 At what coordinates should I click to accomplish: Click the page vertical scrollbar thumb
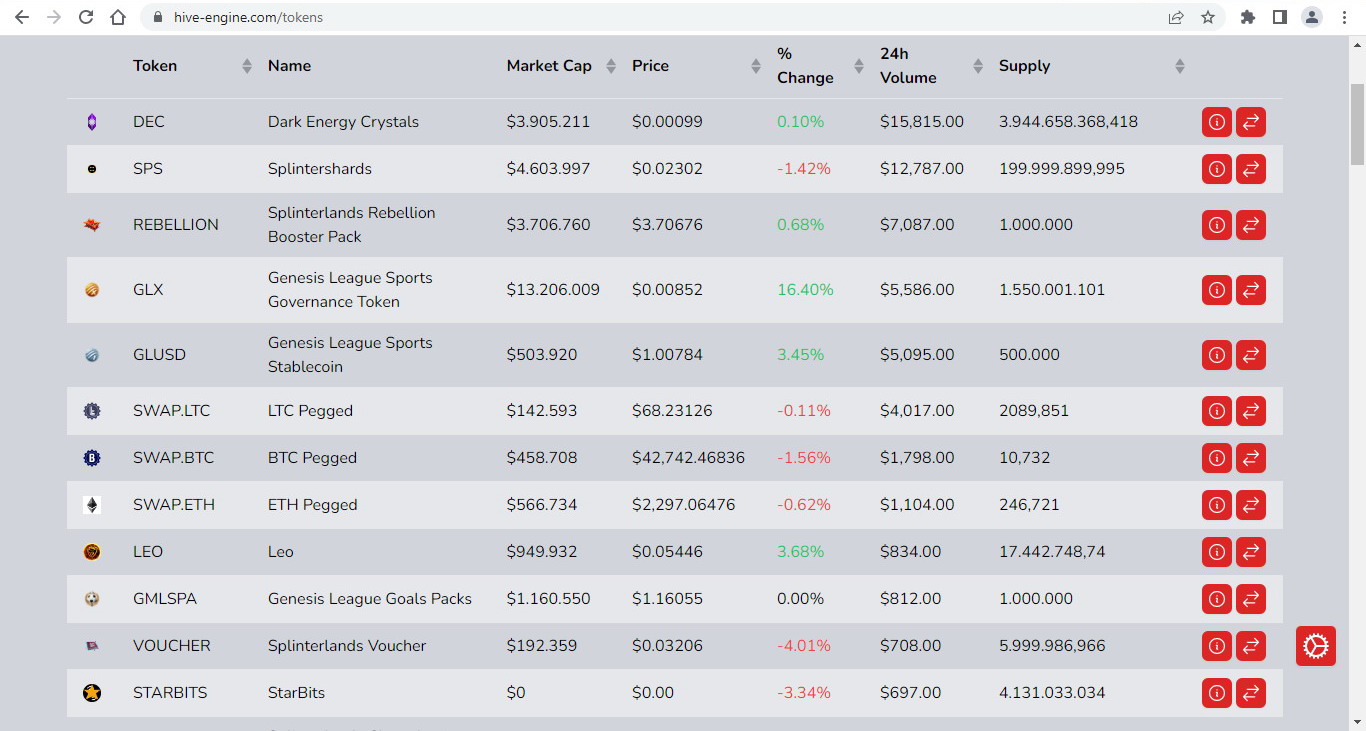pos(1357,124)
